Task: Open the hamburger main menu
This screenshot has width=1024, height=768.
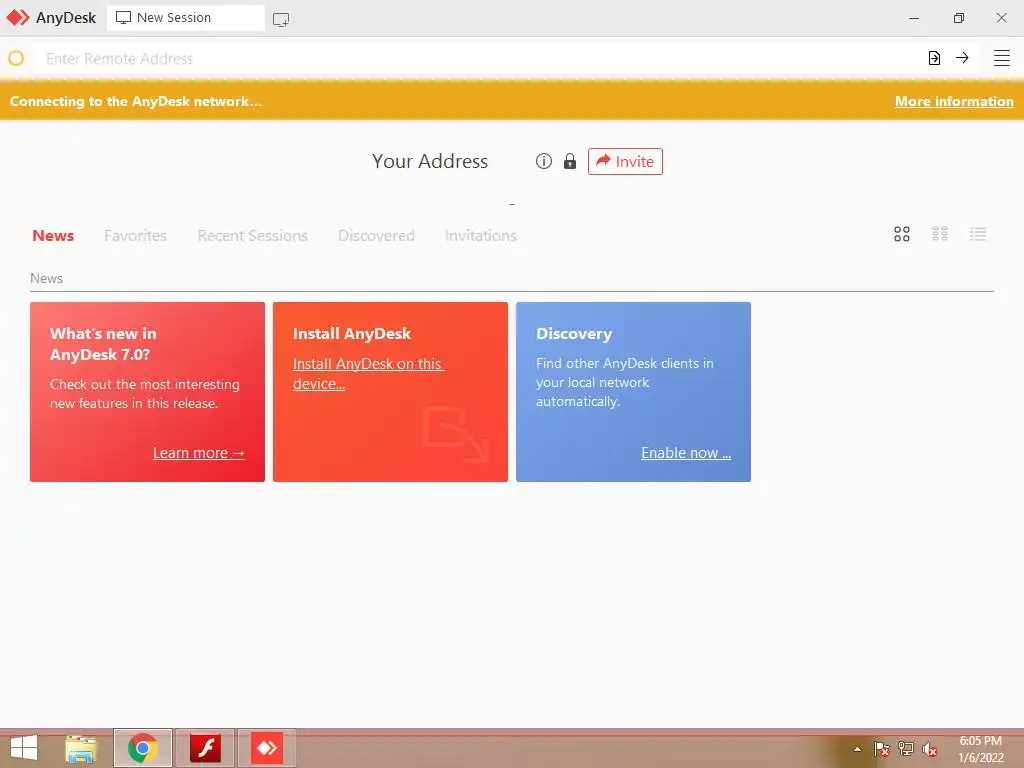Action: (1002, 58)
